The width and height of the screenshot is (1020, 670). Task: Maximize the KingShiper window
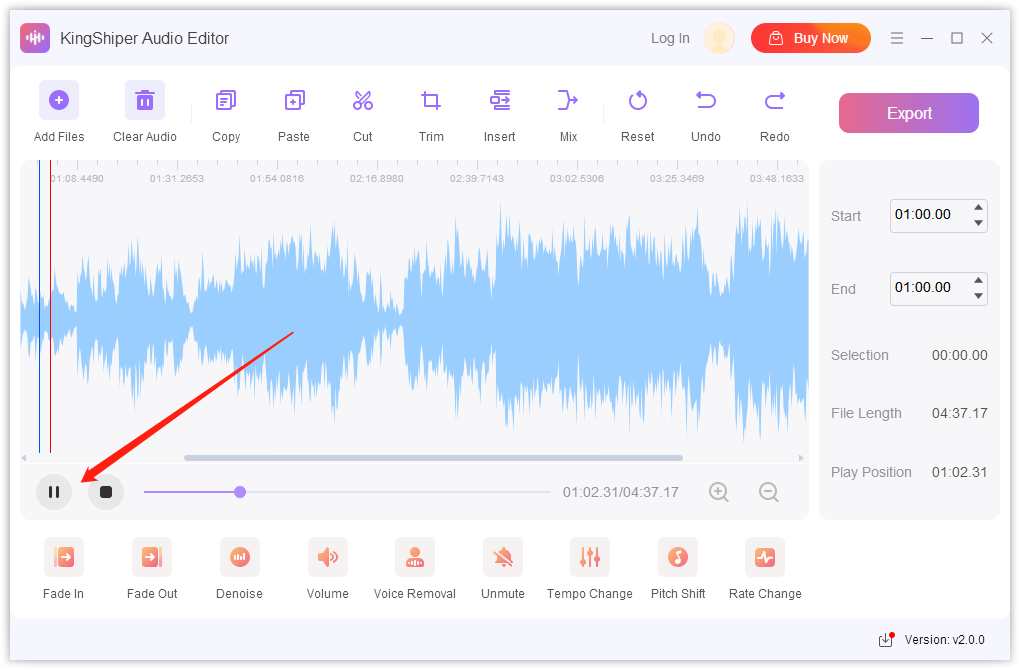click(957, 38)
